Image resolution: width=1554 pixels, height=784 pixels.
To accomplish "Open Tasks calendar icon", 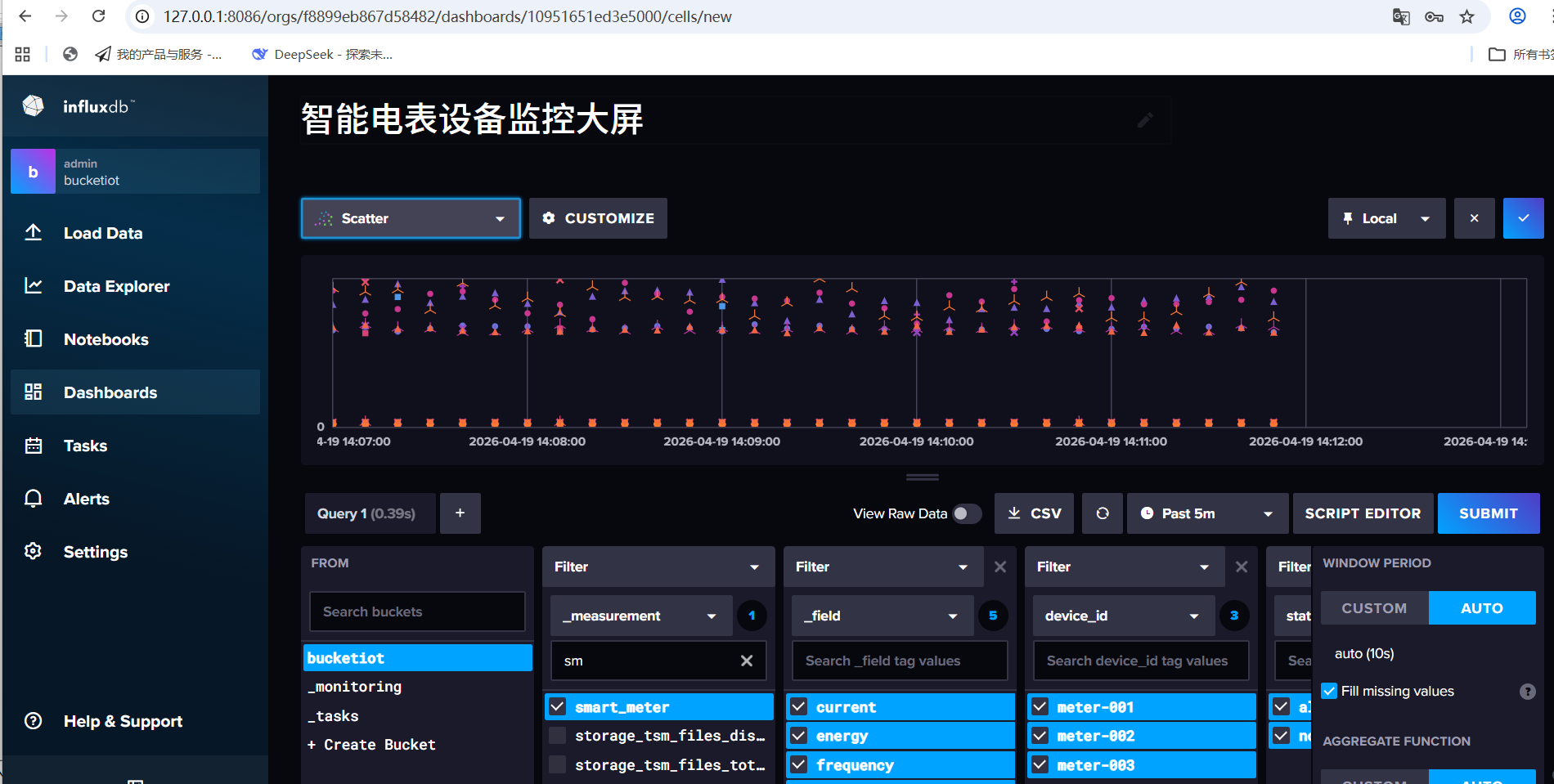I will [x=34, y=446].
